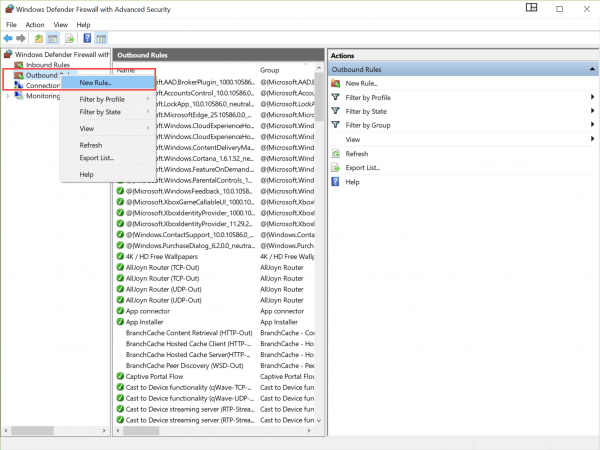
Task: Open Filter by State arrow in Actions pane
Action: click(x=592, y=111)
